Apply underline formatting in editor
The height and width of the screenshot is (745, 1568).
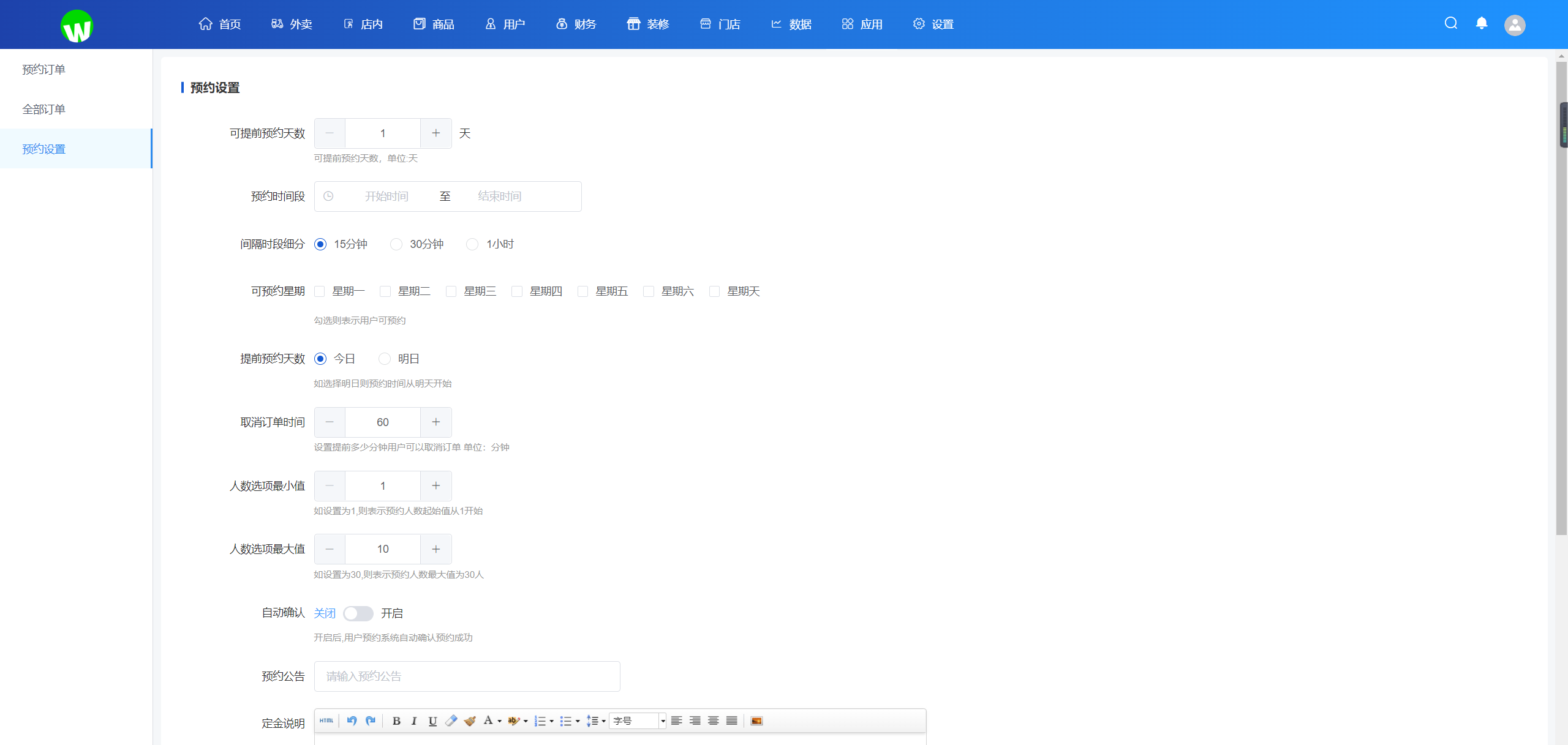point(432,721)
